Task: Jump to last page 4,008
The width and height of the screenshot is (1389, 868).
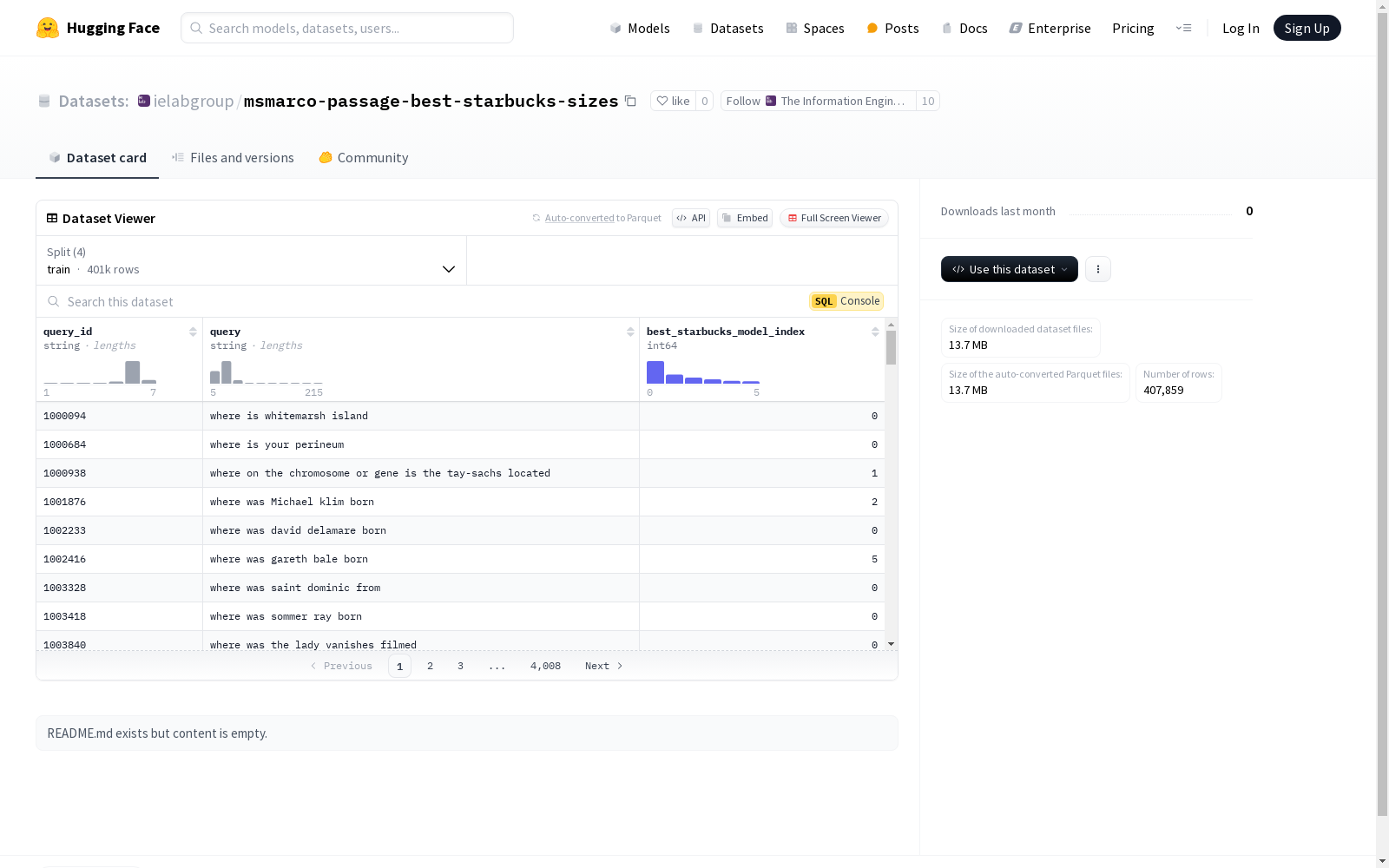Action: point(545,666)
